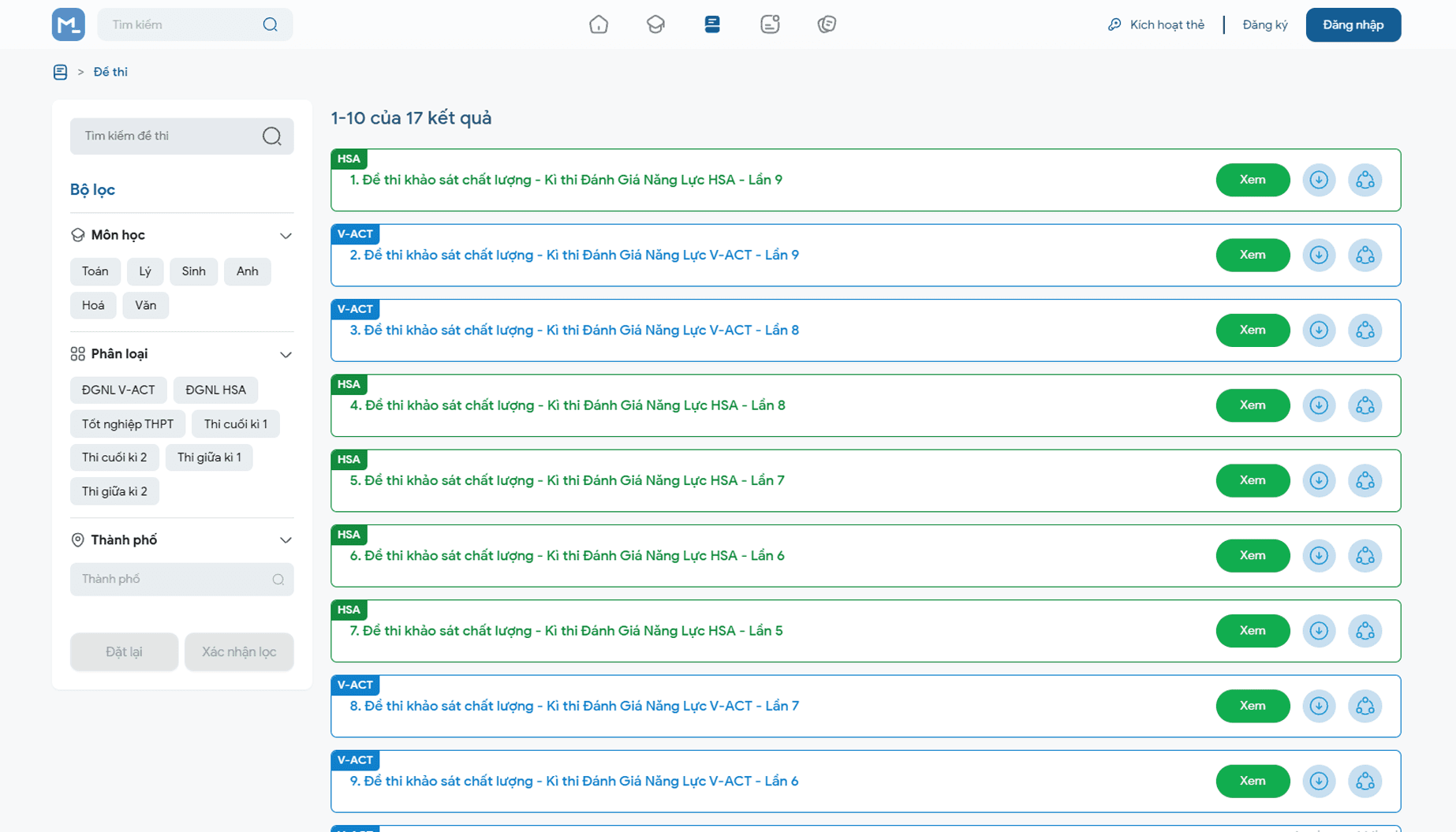Click the Đặt lại reset button

tap(124, 651)
